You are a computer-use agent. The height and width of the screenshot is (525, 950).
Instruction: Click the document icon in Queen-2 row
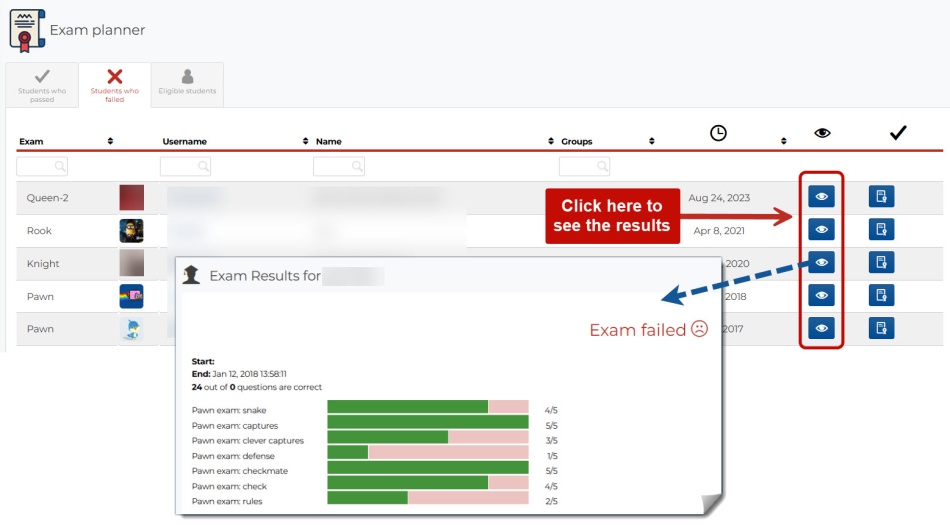click(881, 197)
